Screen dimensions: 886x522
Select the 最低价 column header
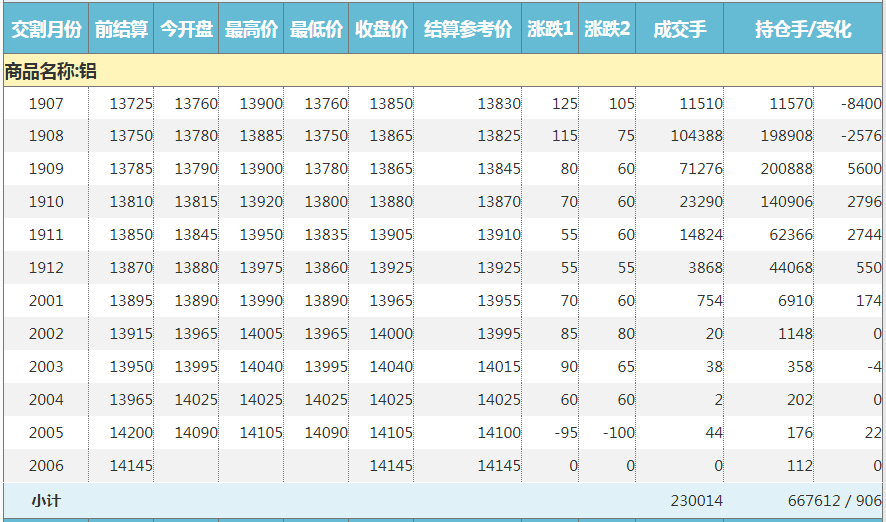click(316, 29)
